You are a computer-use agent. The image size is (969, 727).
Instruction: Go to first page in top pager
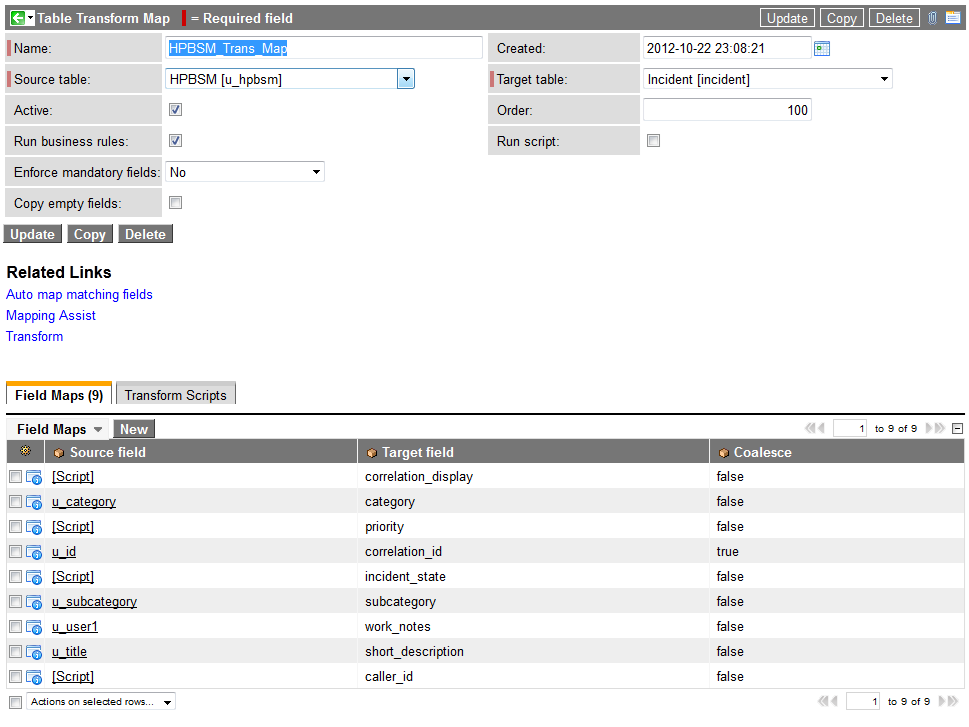pyautogui.click(x=810, y=428)
